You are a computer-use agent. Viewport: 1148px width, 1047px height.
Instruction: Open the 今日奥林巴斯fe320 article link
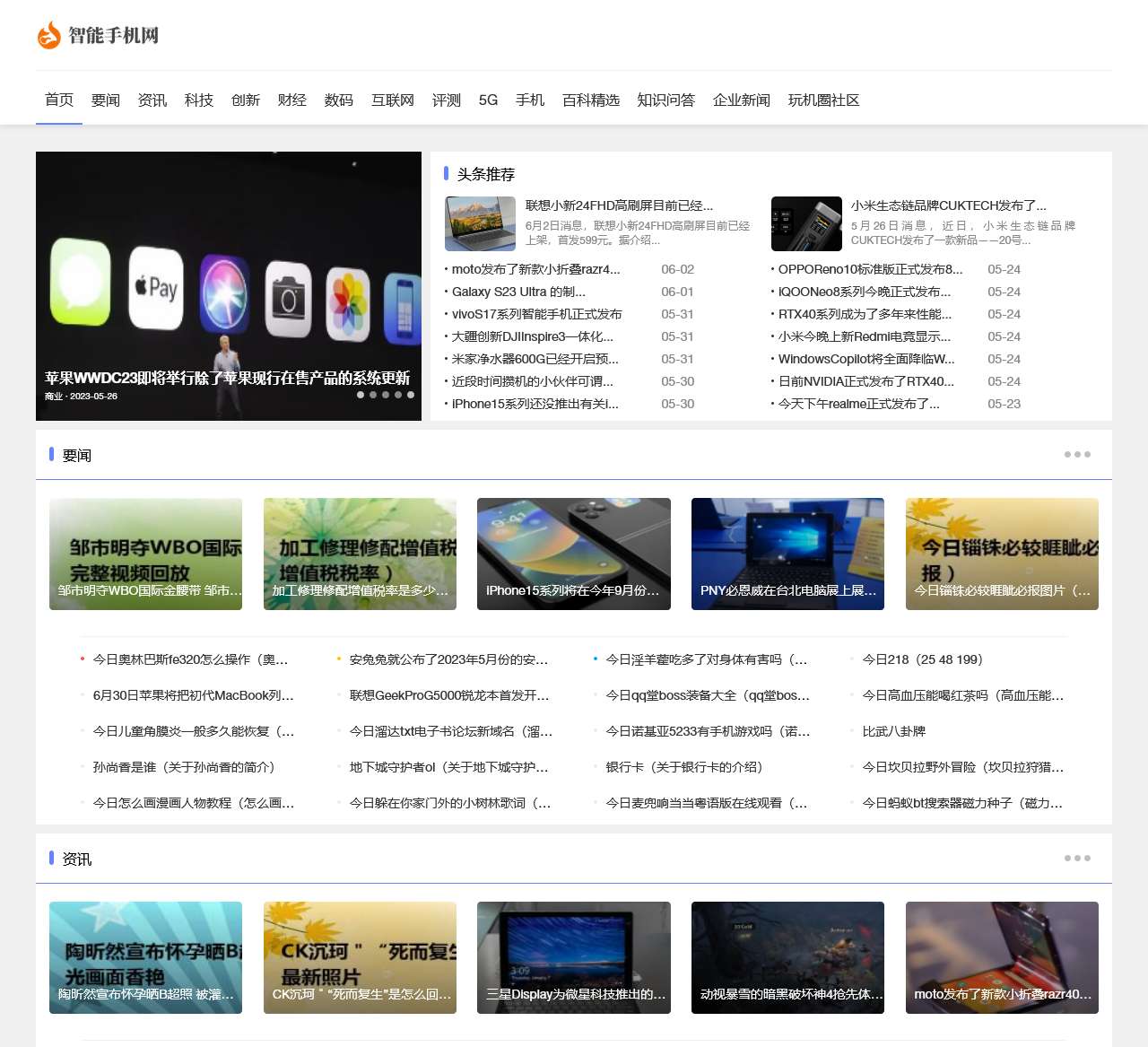[190, 659]
